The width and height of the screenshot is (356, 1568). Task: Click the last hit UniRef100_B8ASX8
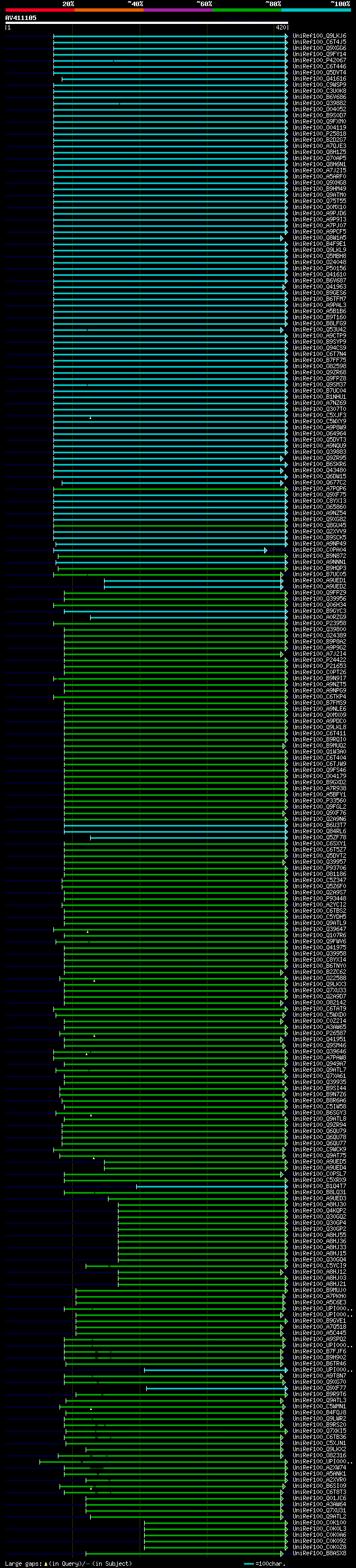click(319, 1554)
